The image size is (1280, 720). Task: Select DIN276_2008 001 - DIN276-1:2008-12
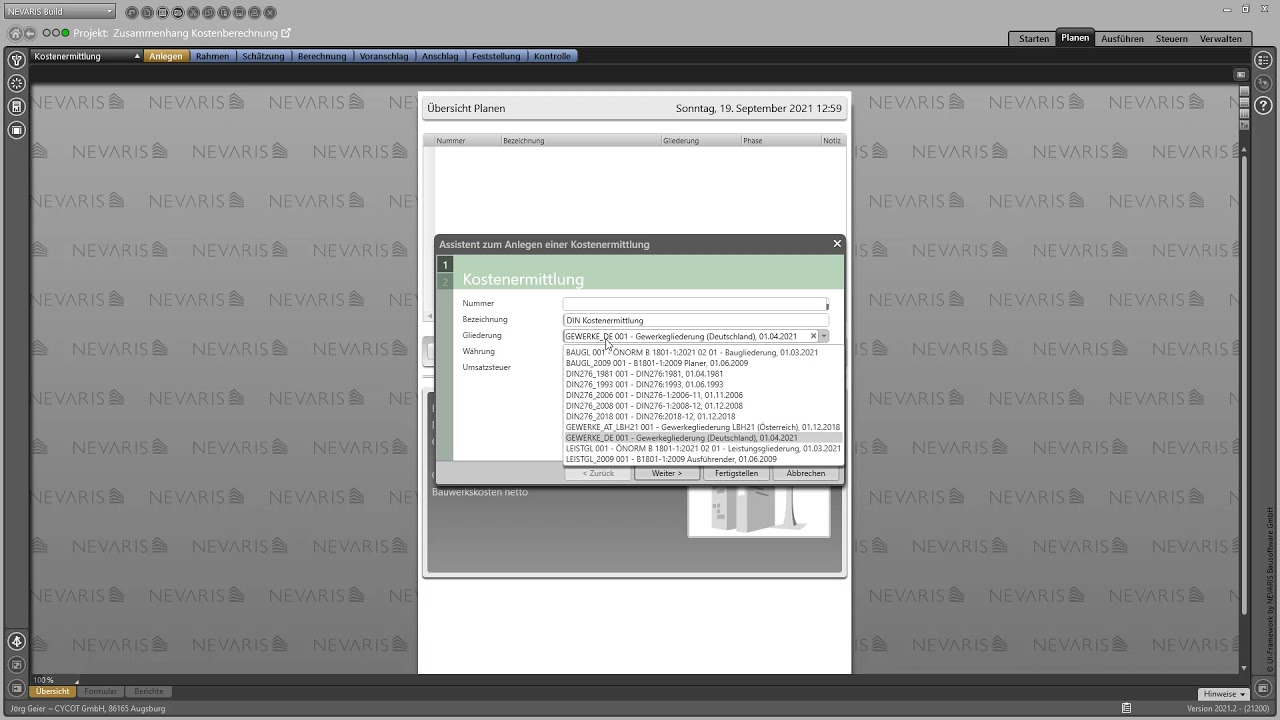tap(703, 406)
